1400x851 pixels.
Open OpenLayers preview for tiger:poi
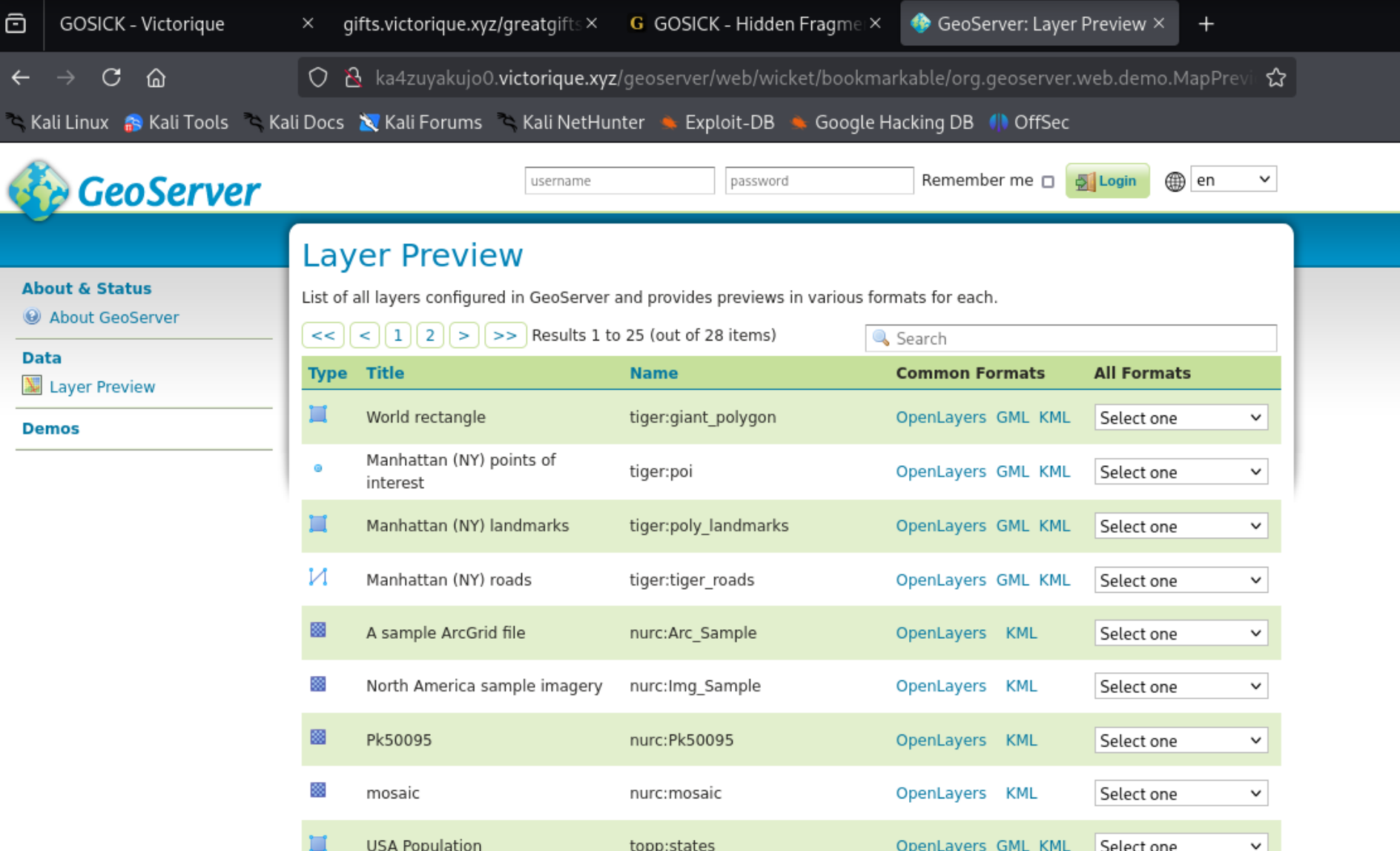point(940,472)
